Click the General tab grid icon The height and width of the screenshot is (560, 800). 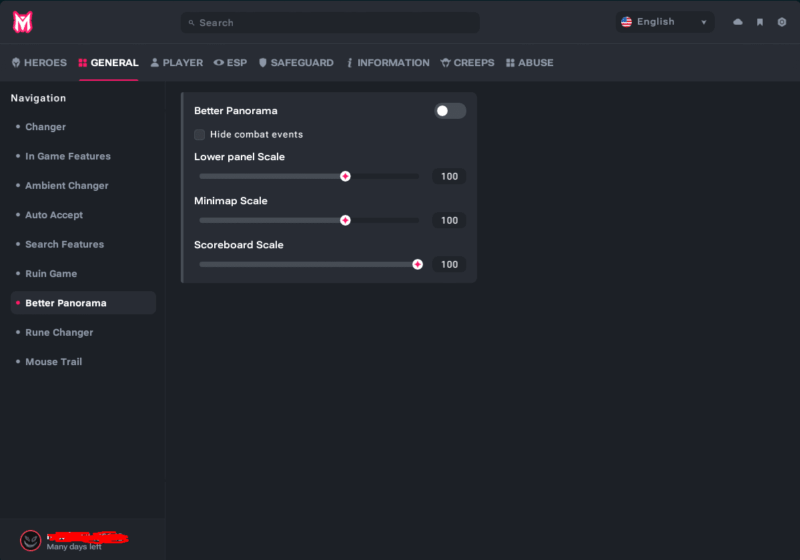pos(83,63)
